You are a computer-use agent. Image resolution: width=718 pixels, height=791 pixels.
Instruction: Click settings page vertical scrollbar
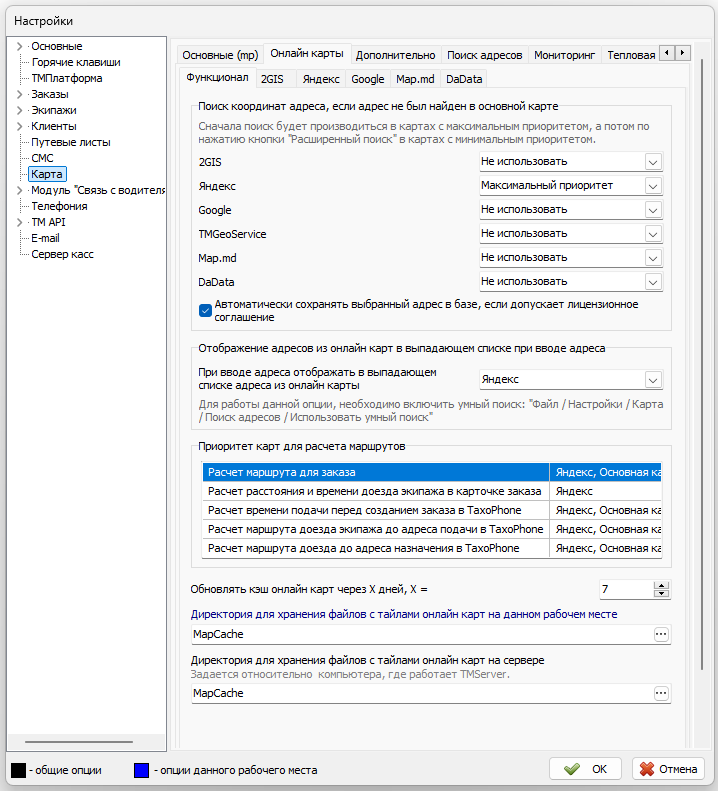click(x=702, y=364)
